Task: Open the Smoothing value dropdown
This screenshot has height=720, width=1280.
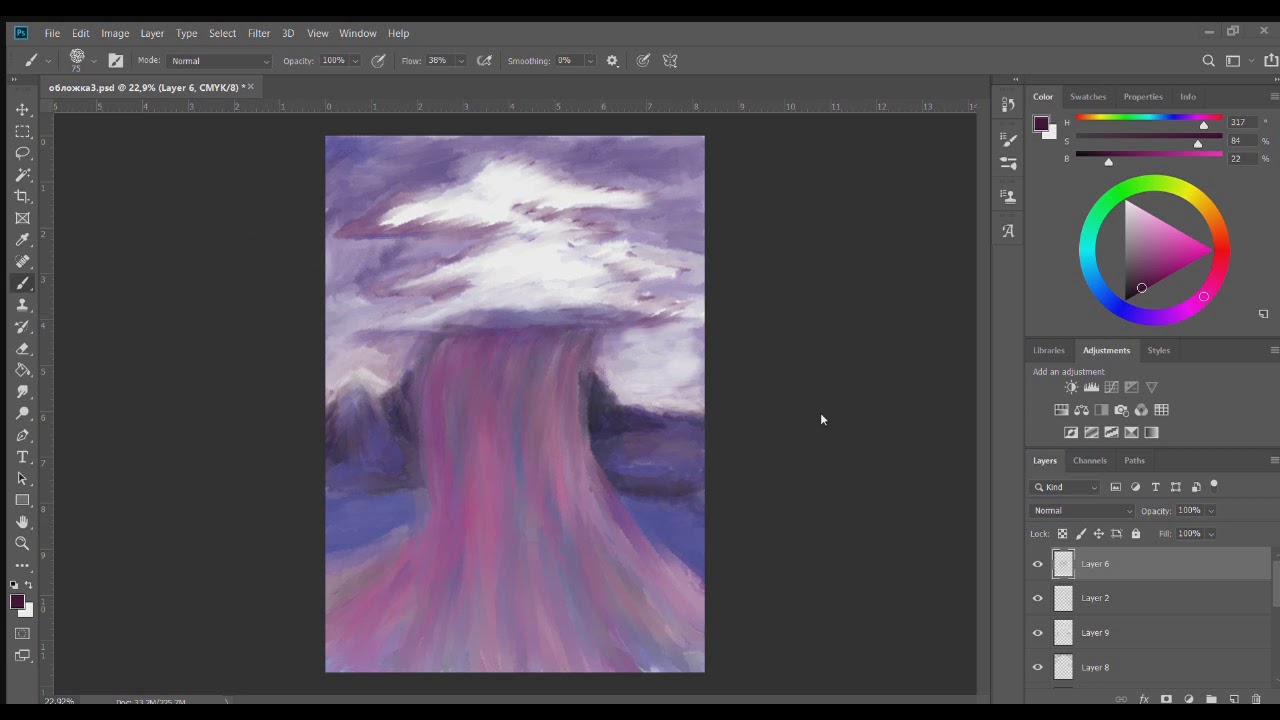Action: 590,61
